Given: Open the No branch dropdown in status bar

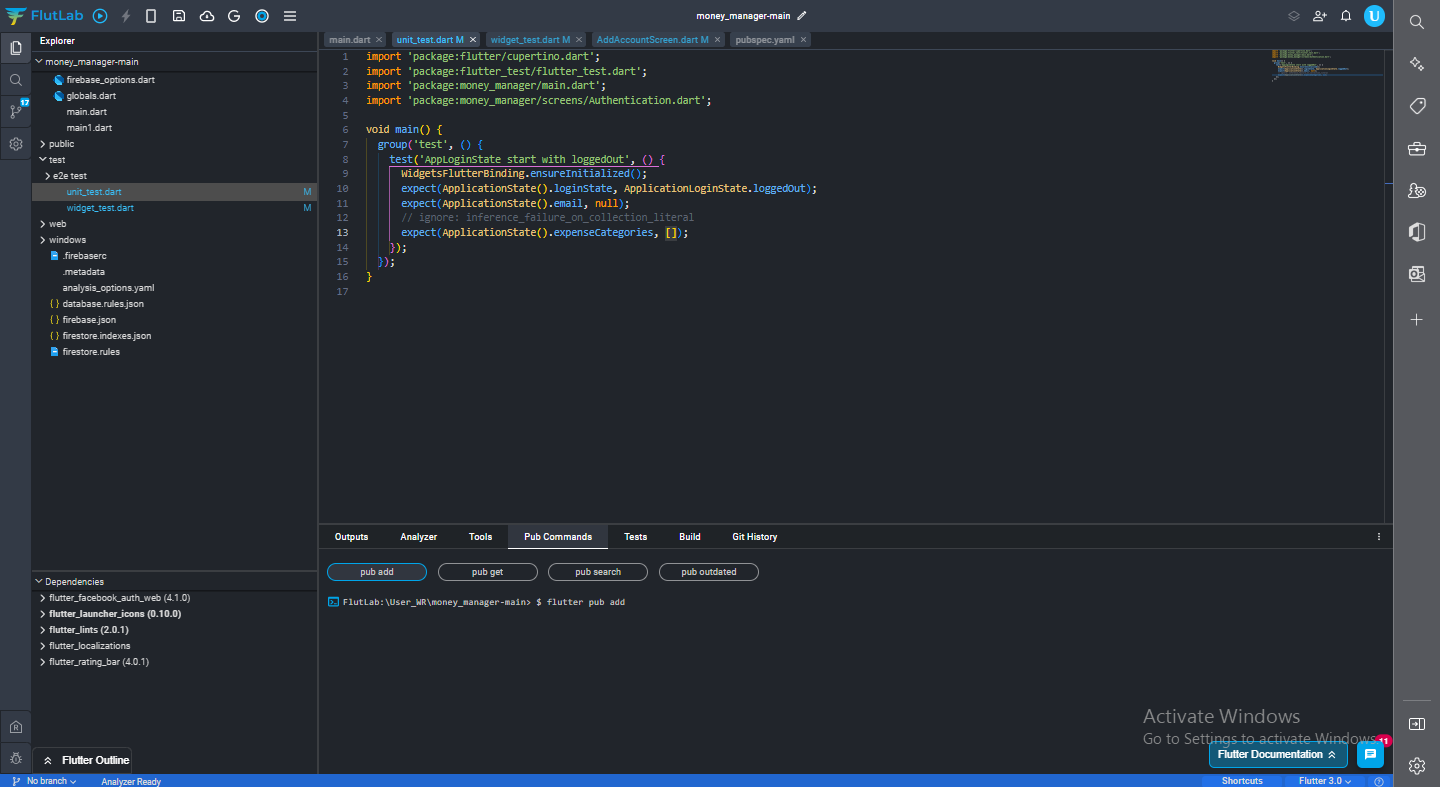Looking at the screenshot, I should point(45,781).
